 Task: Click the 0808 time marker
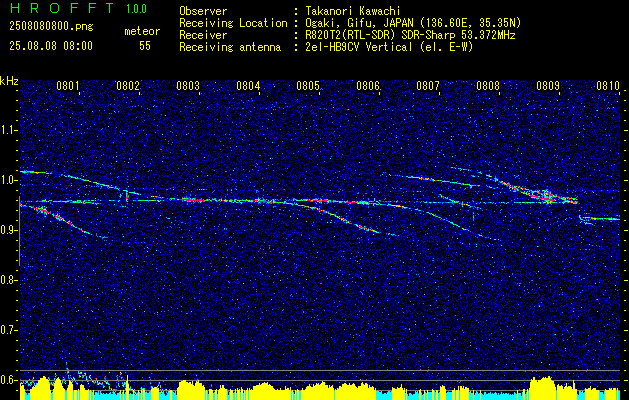tap(488, 86)
